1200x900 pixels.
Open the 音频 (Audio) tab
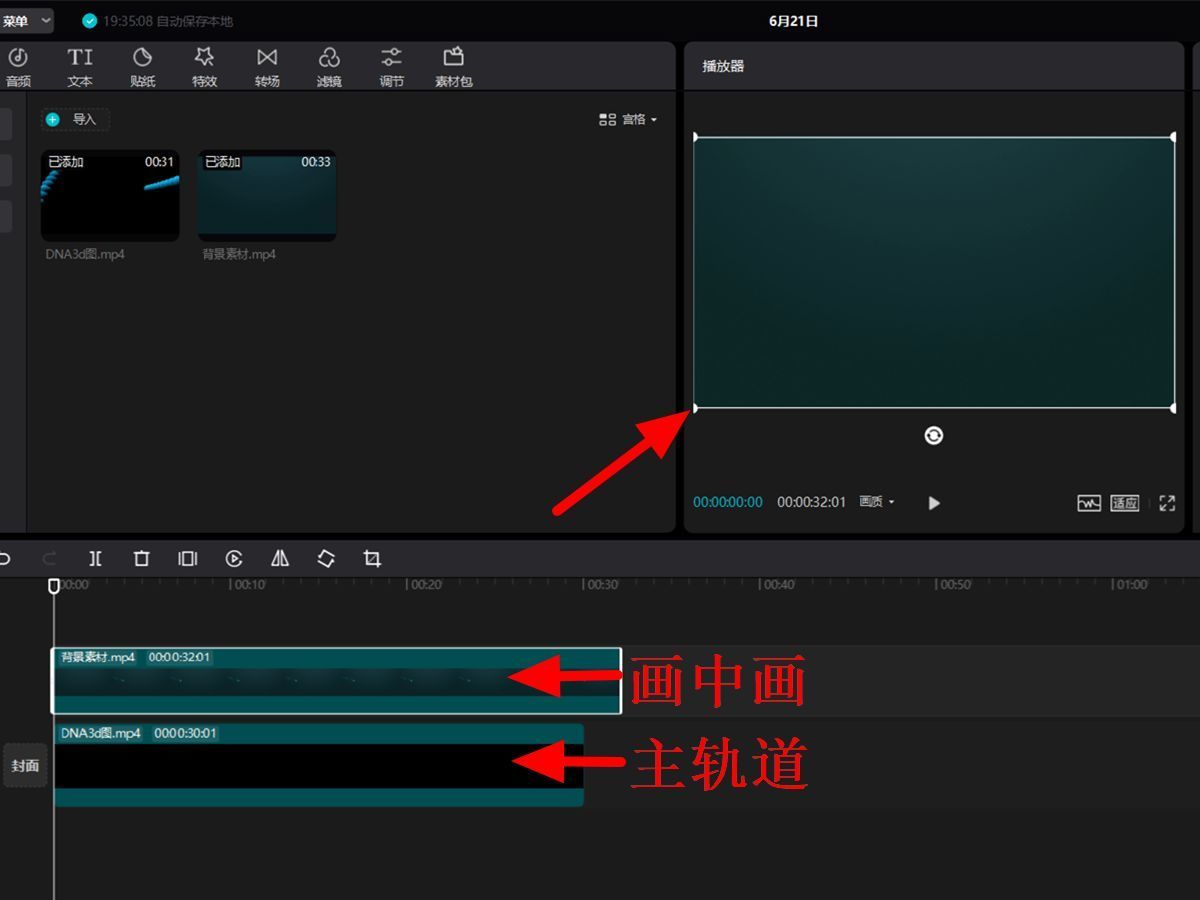point(18,66)
